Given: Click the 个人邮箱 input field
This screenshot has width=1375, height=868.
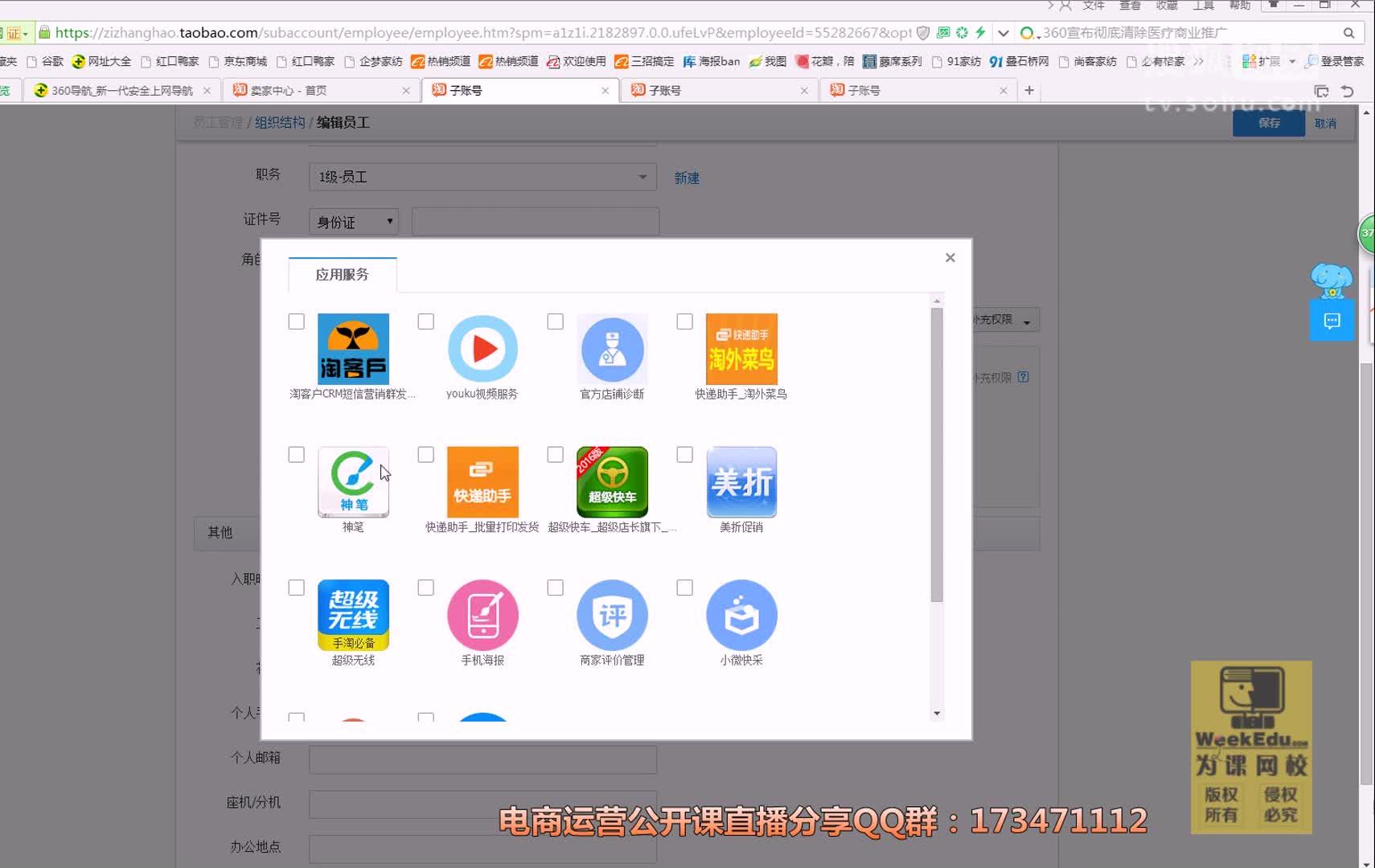Looking at the screenshot, I should (482, 759).
